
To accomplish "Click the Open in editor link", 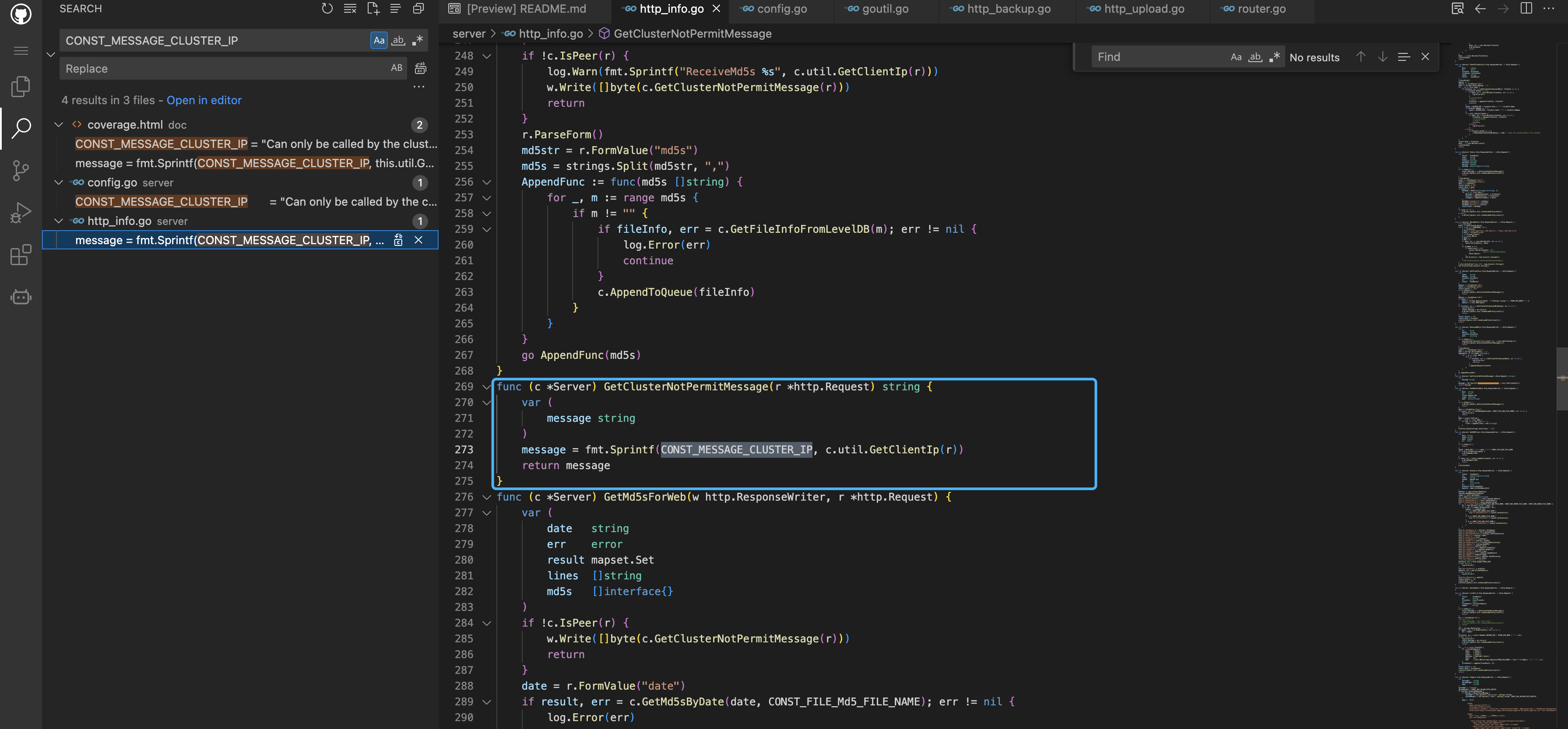I will 204,100.
